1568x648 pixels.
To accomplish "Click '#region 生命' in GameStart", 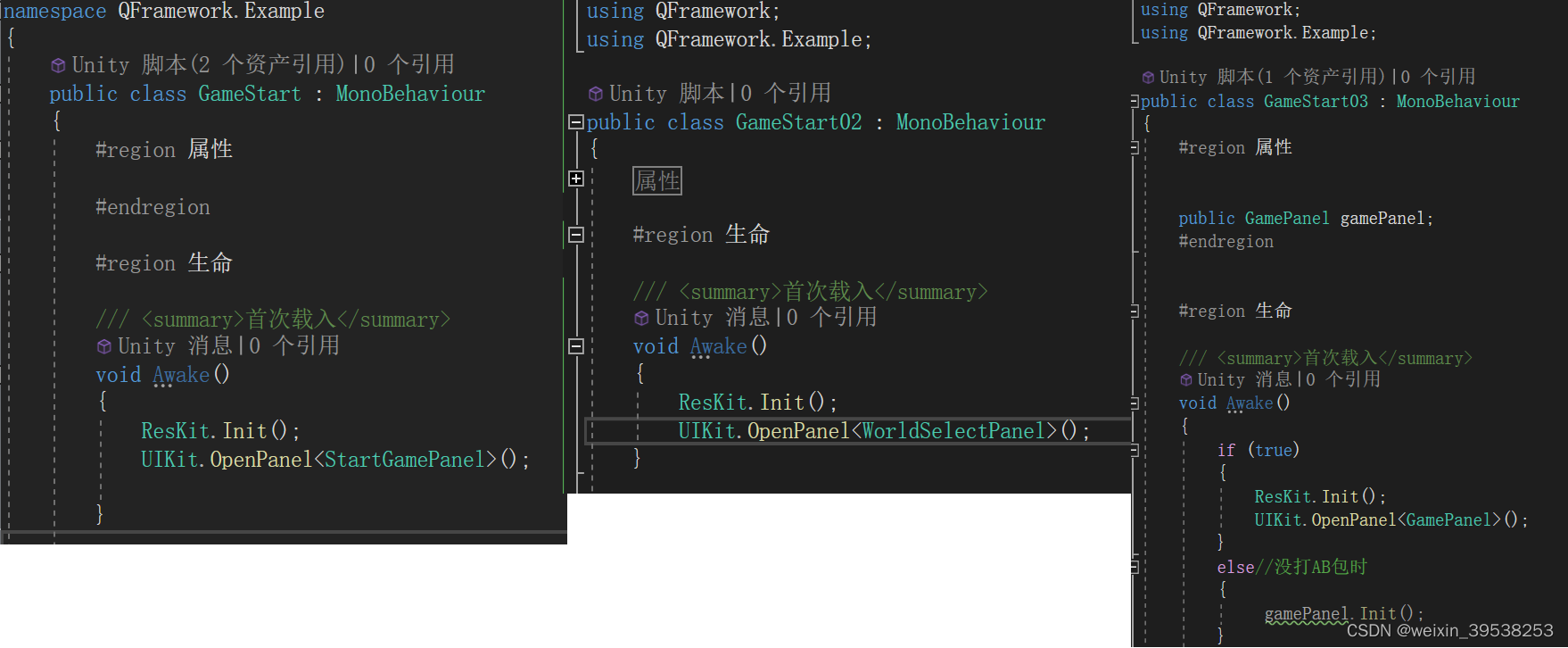I will 164,263.
